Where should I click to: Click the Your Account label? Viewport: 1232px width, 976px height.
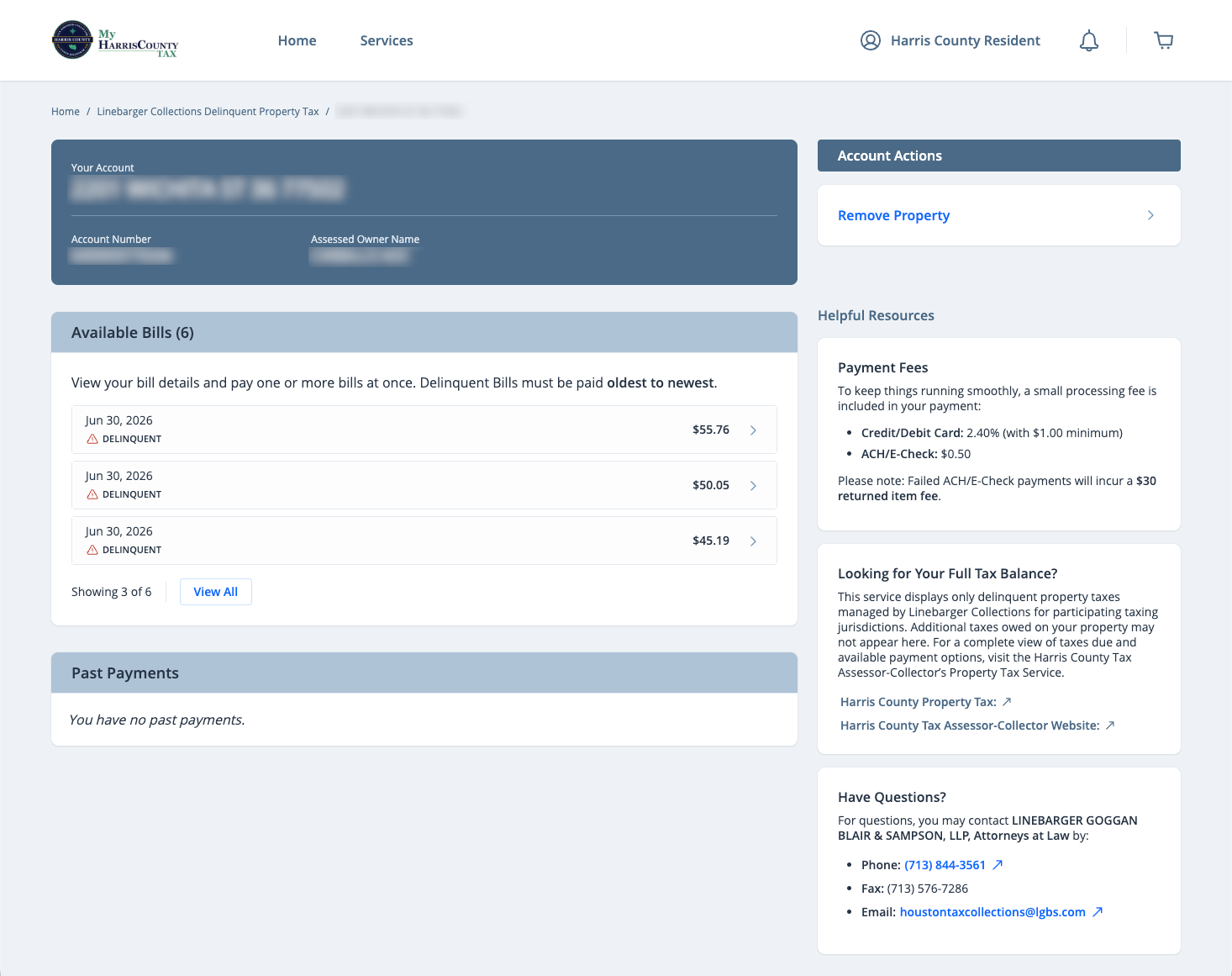(103, 168)
